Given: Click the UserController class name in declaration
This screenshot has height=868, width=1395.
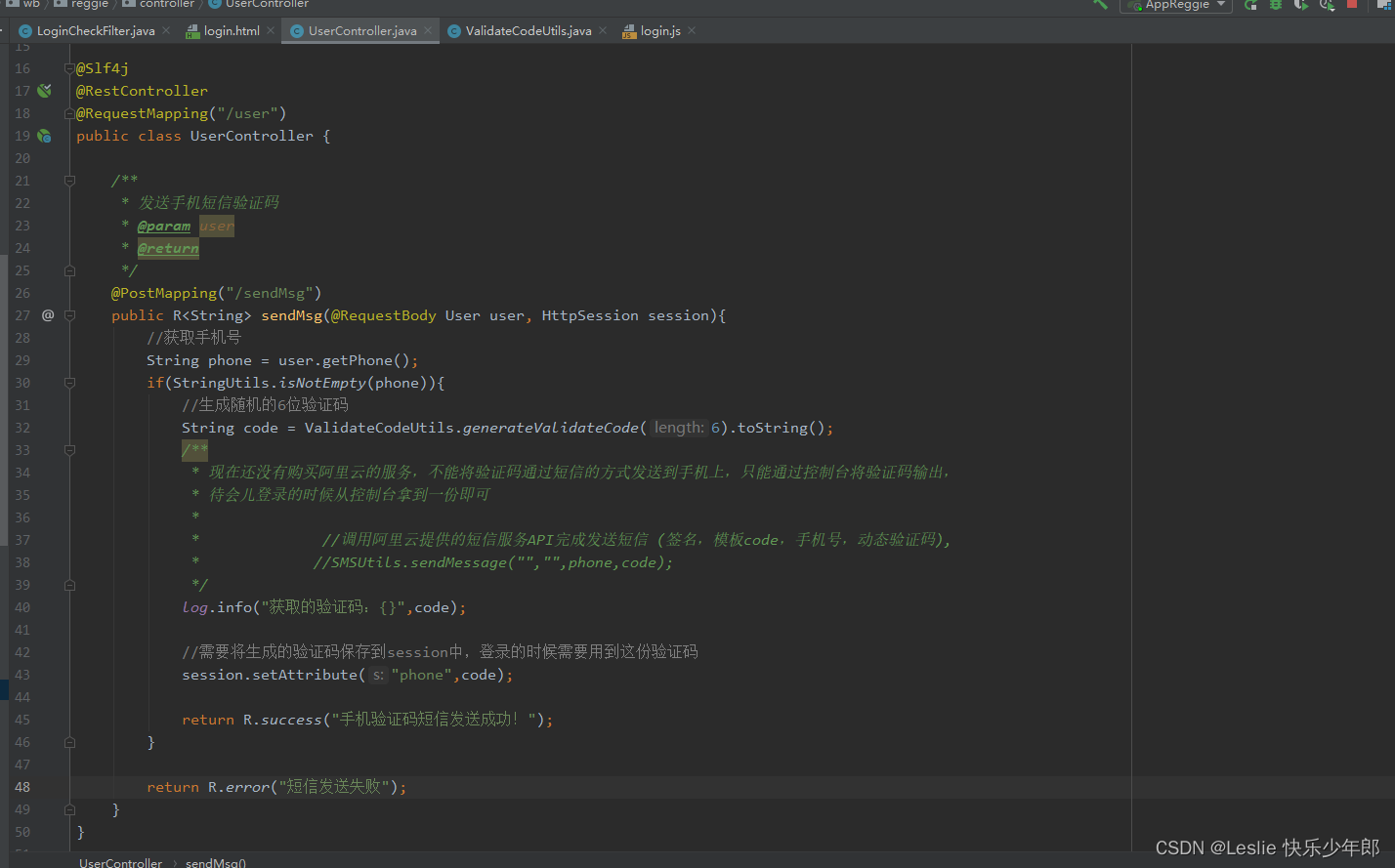Looking at the screenshot, I should tap(252, 136).
